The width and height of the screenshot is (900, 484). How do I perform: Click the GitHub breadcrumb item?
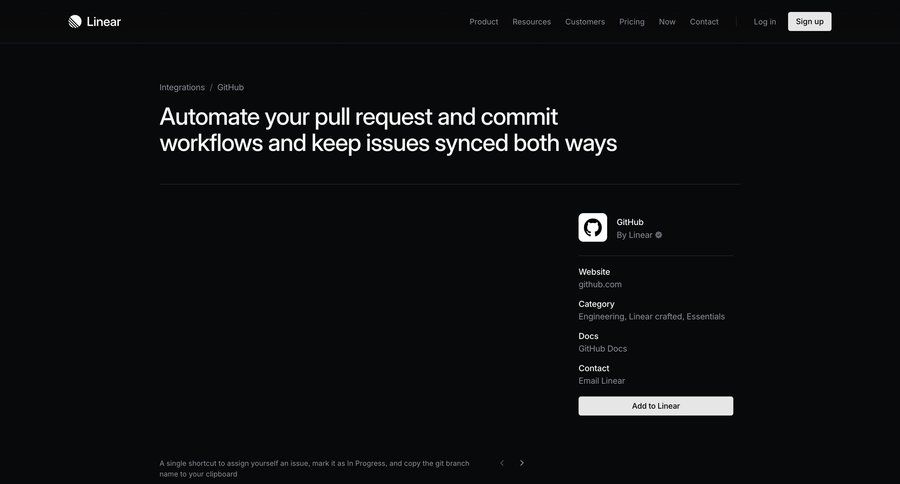230,87
